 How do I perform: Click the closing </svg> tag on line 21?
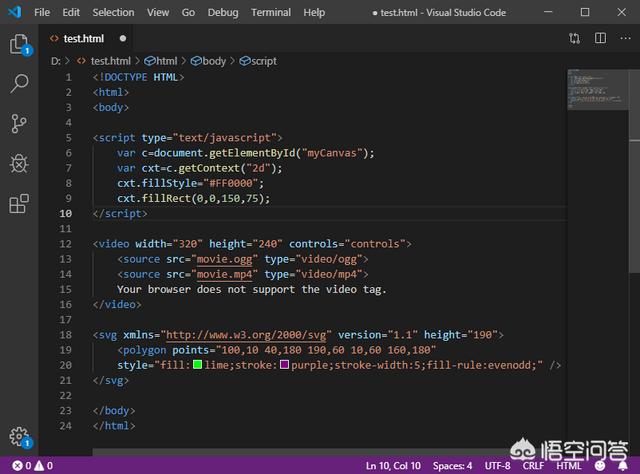[111, 381]
